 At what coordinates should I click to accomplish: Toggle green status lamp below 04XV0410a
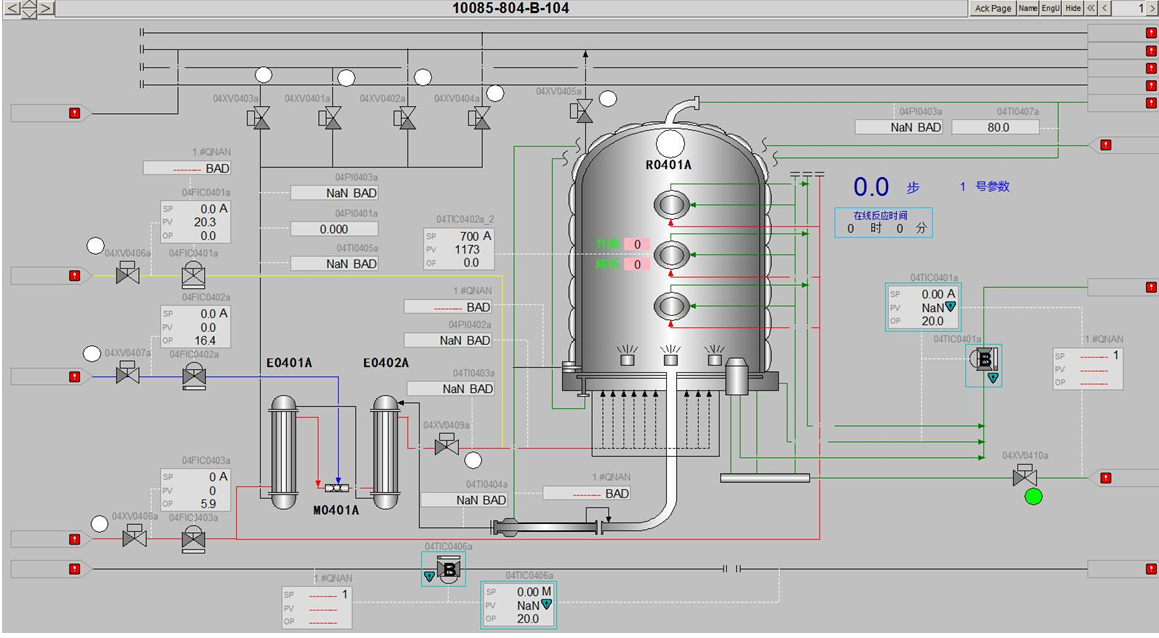(x=1033, y=497)
